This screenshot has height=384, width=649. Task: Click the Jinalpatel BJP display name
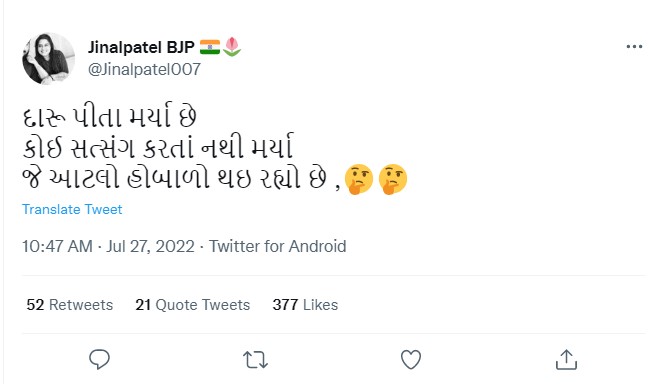pyautogui.click(x=141, y=47)
